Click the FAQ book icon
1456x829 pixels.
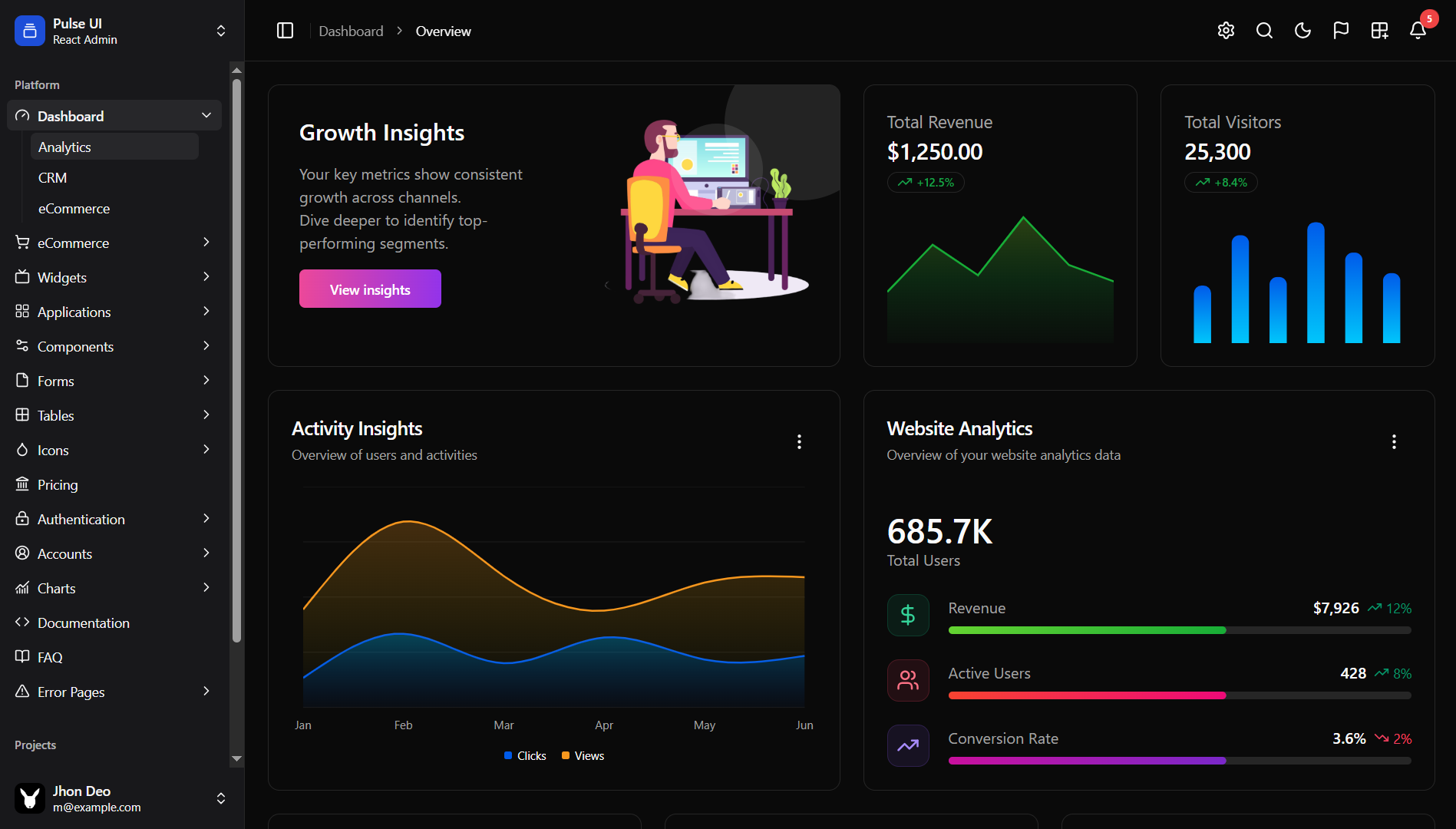point(22,656)
